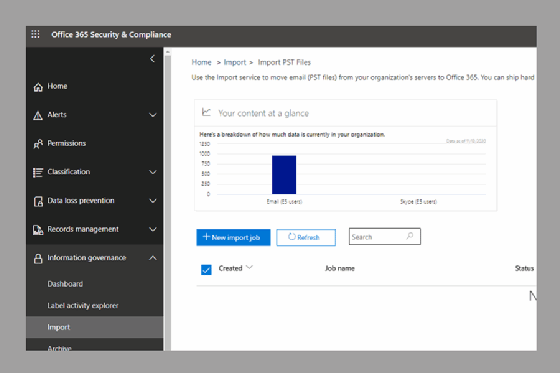Click the Alerts warning triangle icon
The height and width of the screenshot is (373, 560).
coord(38,115)
